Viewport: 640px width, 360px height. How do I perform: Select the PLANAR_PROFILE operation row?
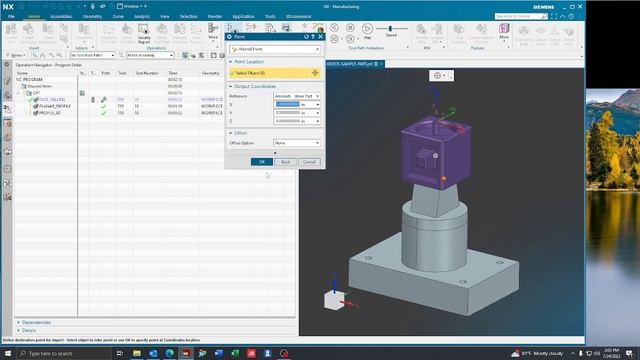(x=55, y=106)
